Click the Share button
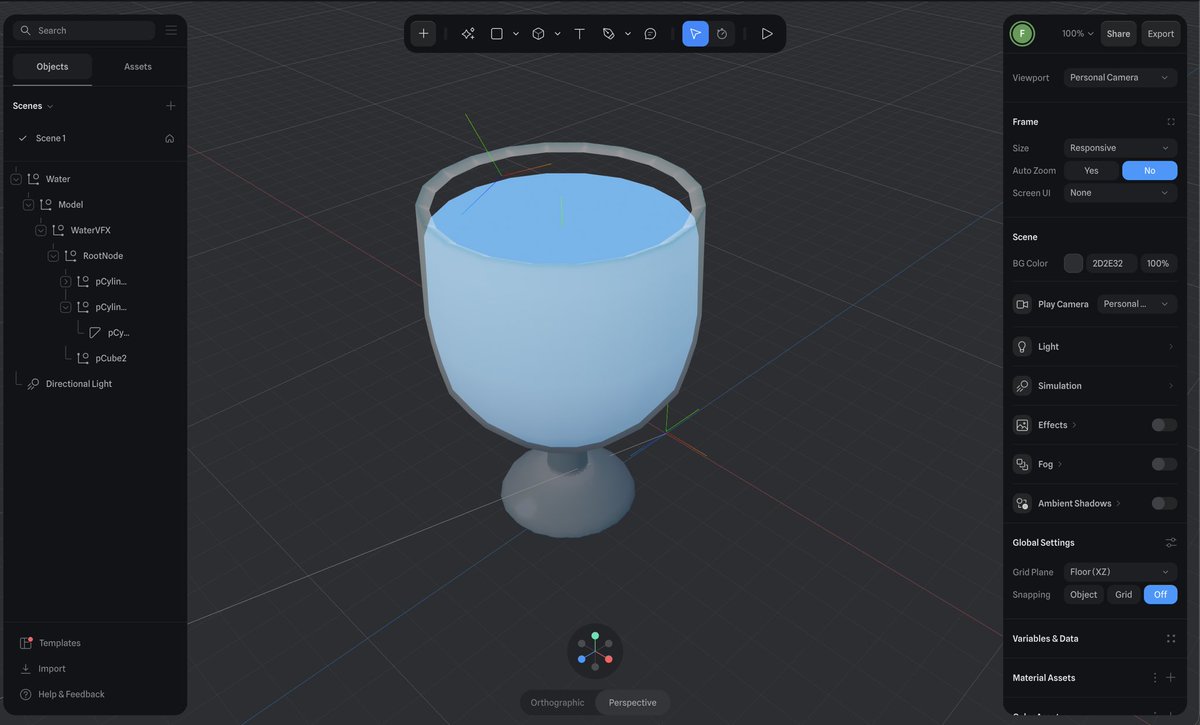This screenshot has height=725, width=1200. [1118, 34]
